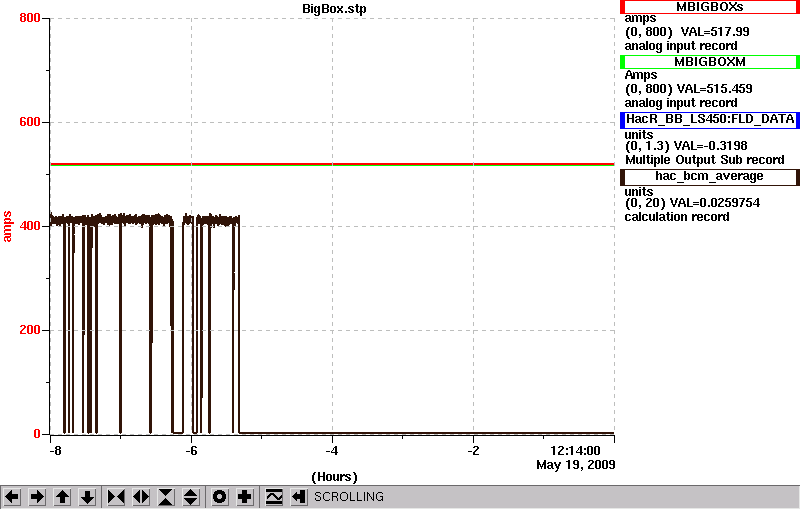Select the hac_bcm_average legend entry
Image resolution: width=800 pixels, height=509 pixels.
pyautogui.click(x=710, y=176)
